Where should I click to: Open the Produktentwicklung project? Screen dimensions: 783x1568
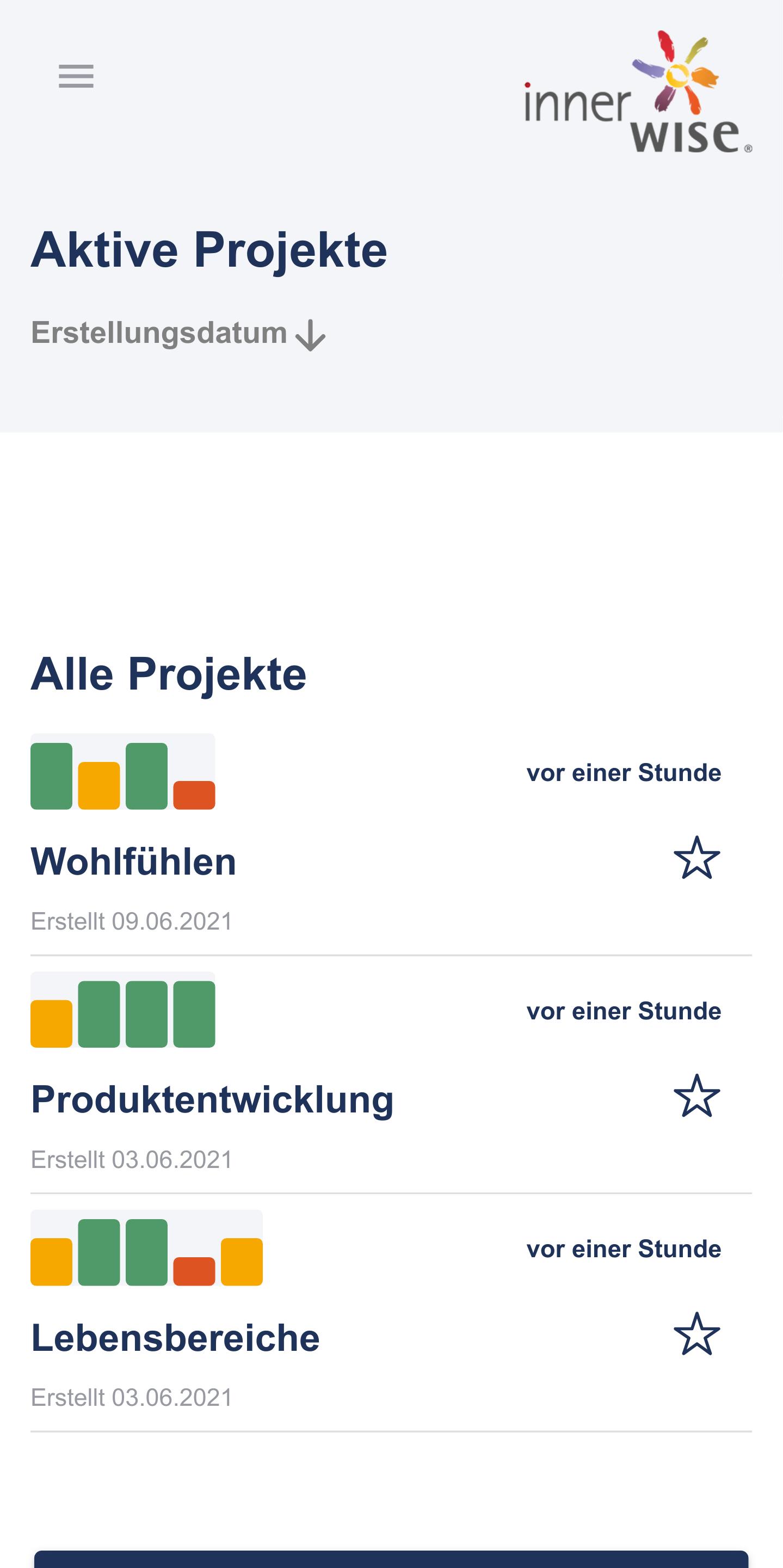(212, 1099)
